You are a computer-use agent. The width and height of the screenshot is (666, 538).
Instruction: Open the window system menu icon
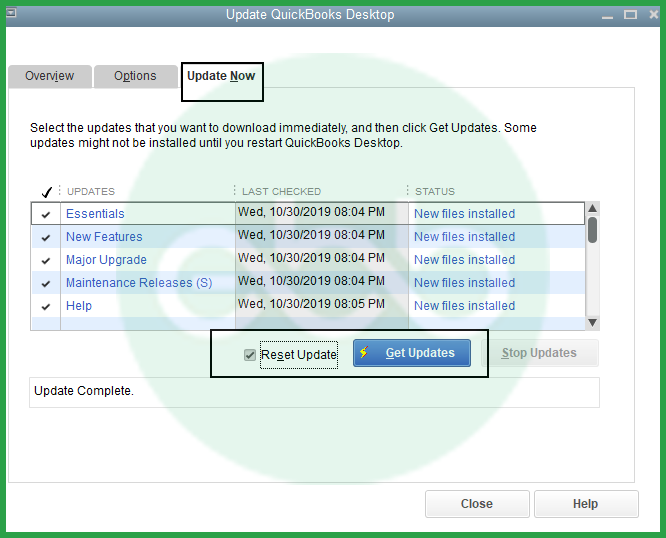pyautogui.click(x=11, y=13)
